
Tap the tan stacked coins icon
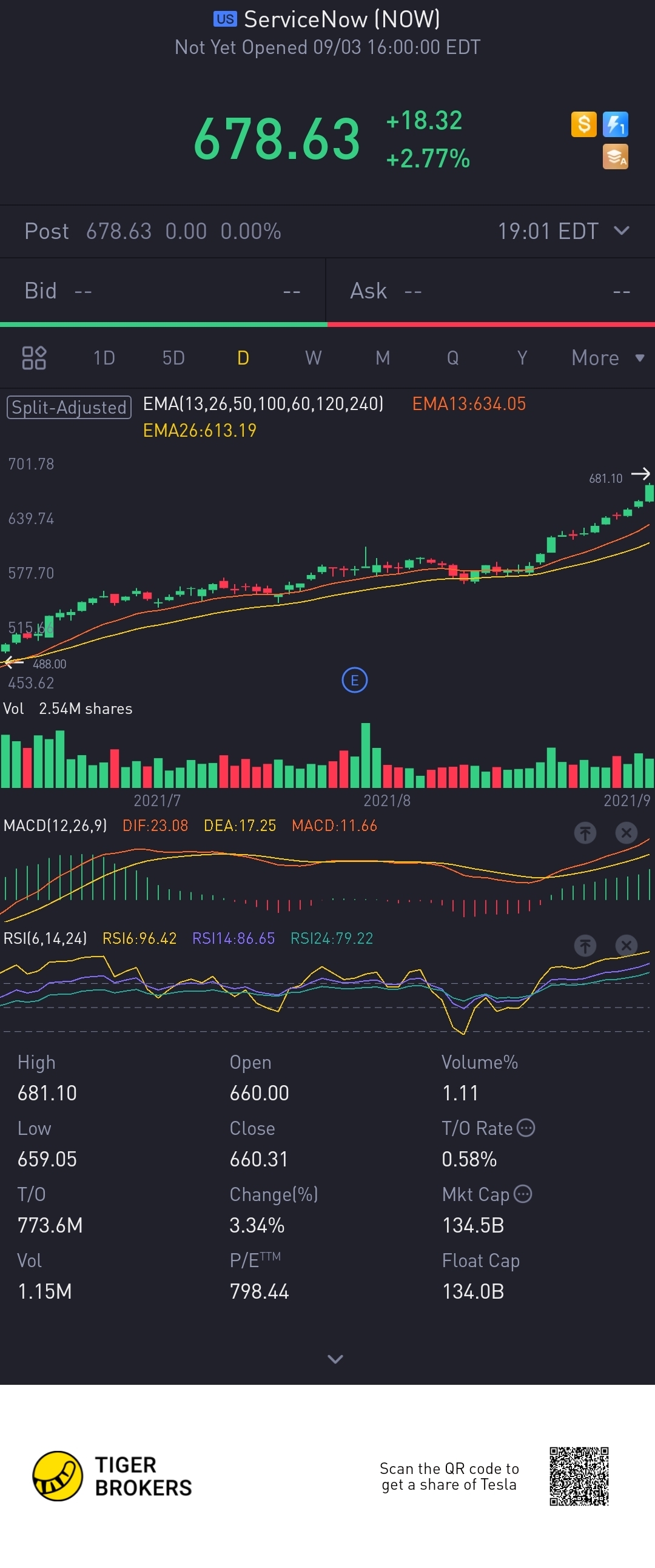coord(616,157)
